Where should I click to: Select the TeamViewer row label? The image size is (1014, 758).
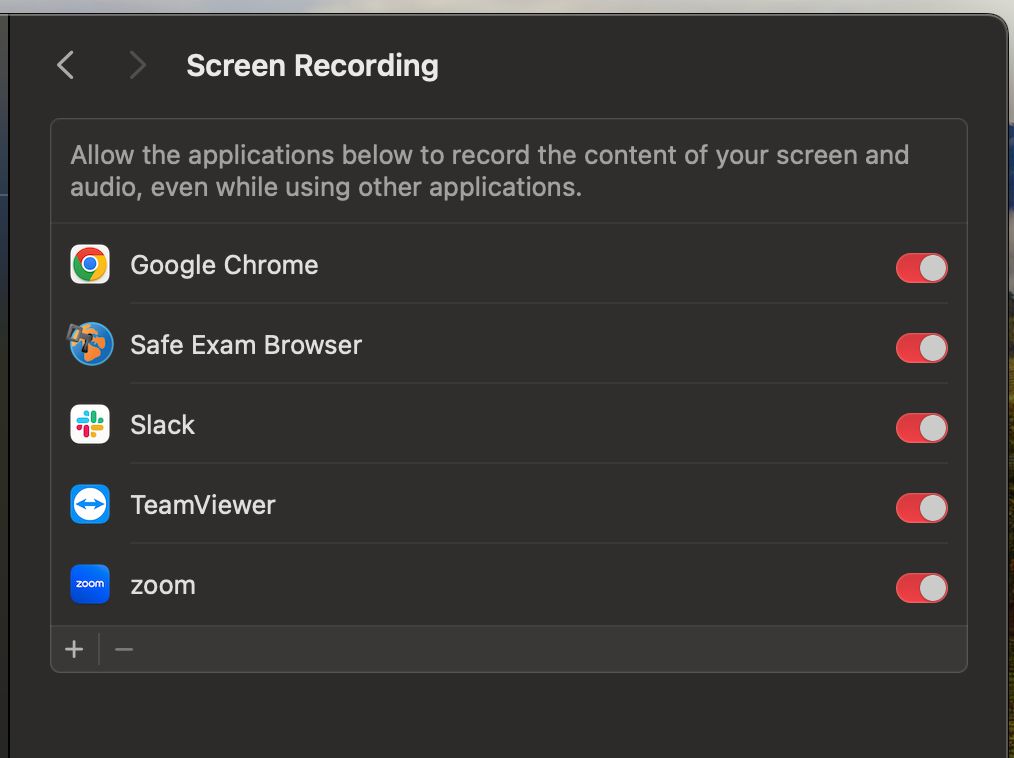[x=203, y=505]
